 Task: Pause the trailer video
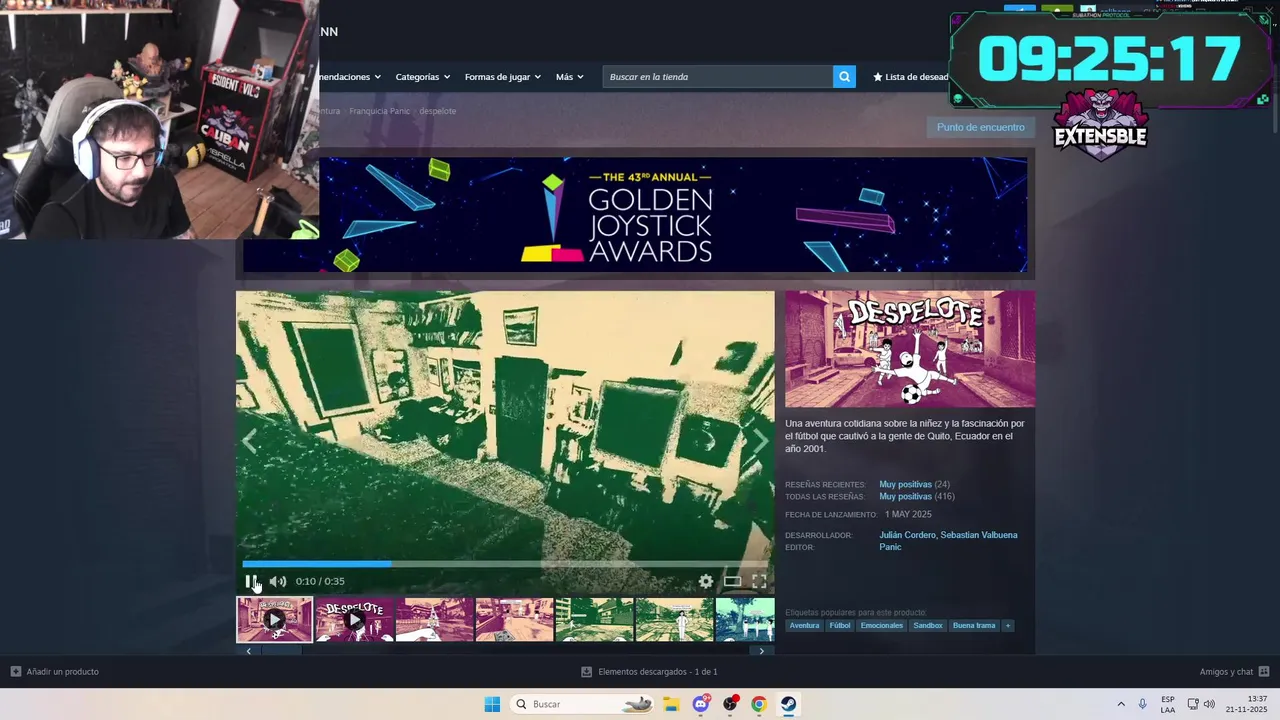pyautogui.click(x=251, y=581)
